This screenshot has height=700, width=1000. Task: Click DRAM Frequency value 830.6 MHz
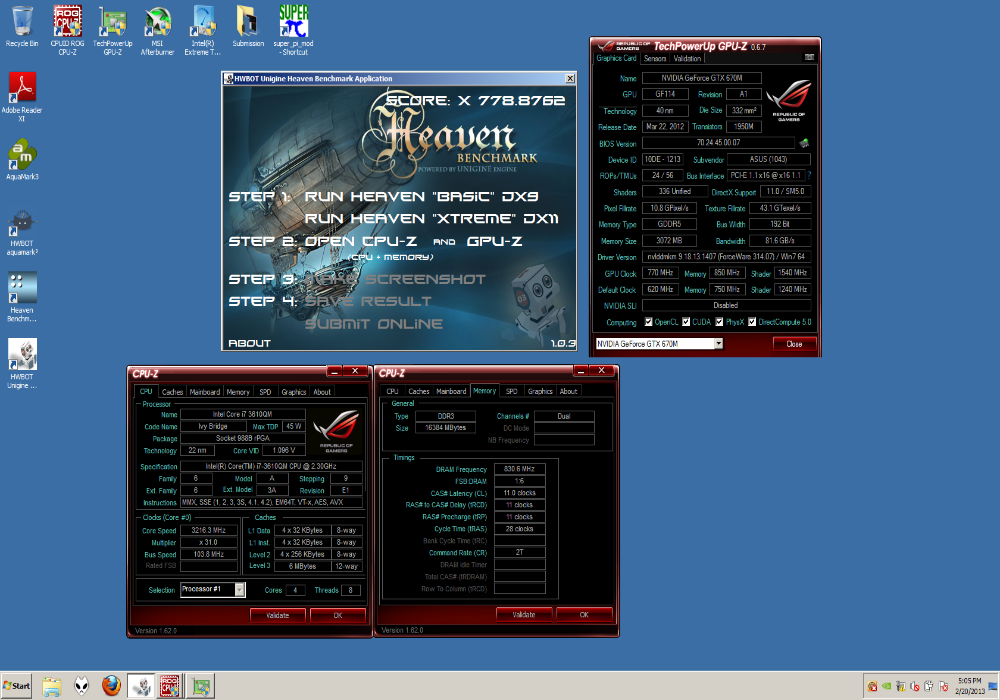519,469
